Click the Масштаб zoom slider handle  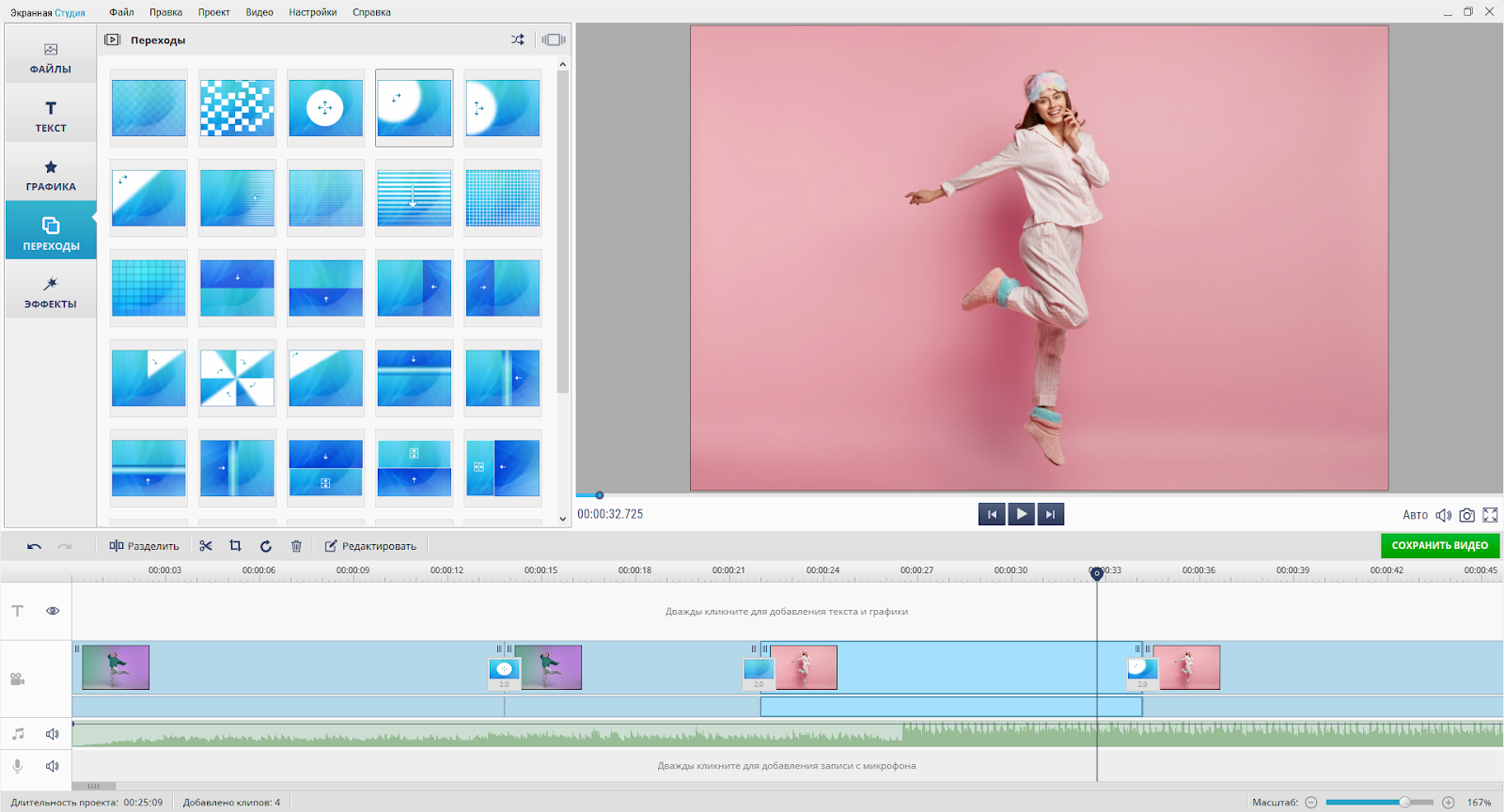(x=1404, y=803)
